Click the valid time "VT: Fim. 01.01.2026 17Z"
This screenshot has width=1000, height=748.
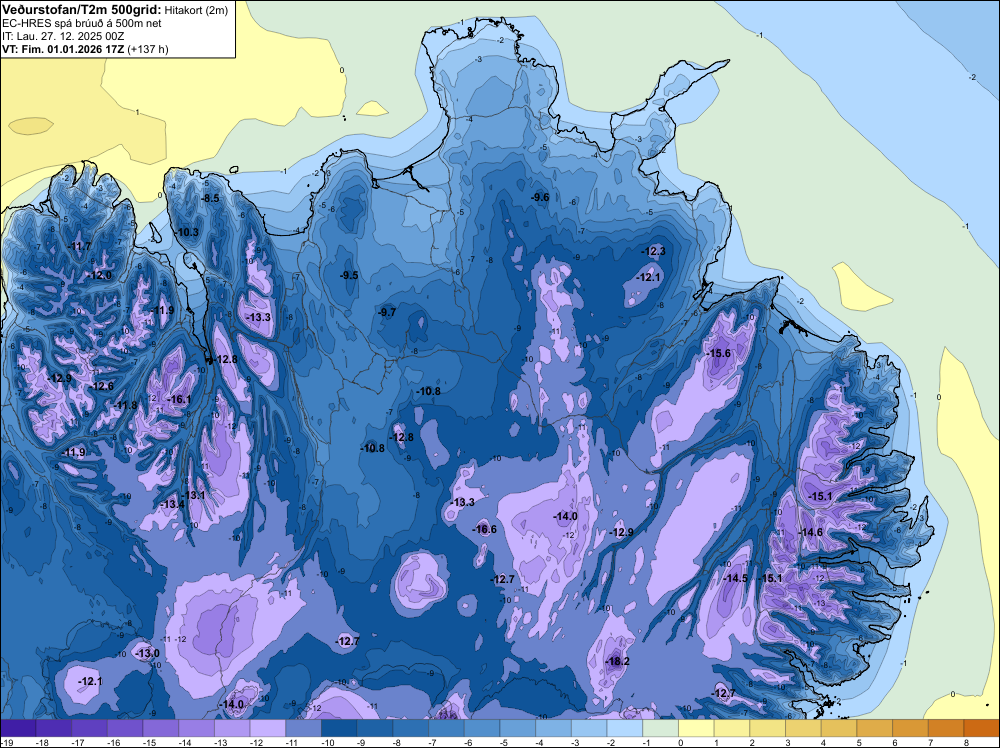click(x=64, y=49)
